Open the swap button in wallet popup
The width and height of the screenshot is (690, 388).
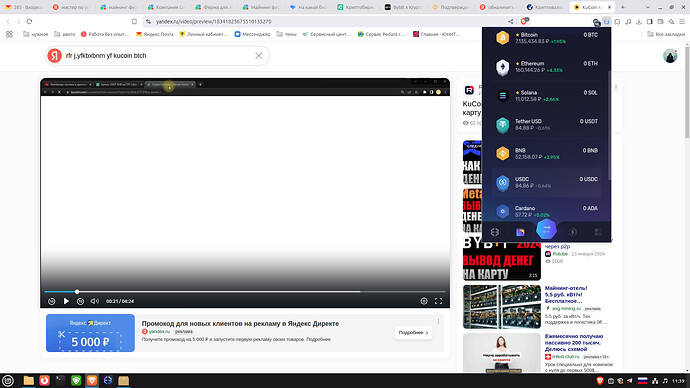click(x=546, y=229)
